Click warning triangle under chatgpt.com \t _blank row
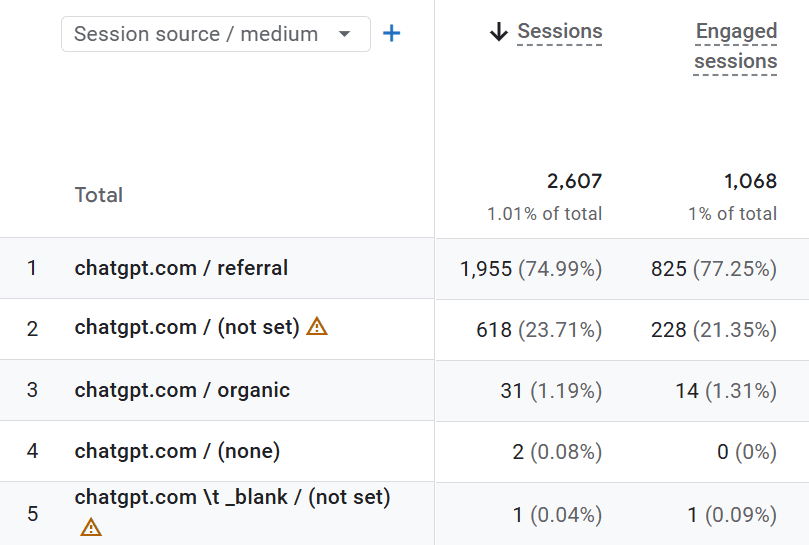The height and width of the screenshot is (545, 809). pyautogui.click(x=91, y=526)
